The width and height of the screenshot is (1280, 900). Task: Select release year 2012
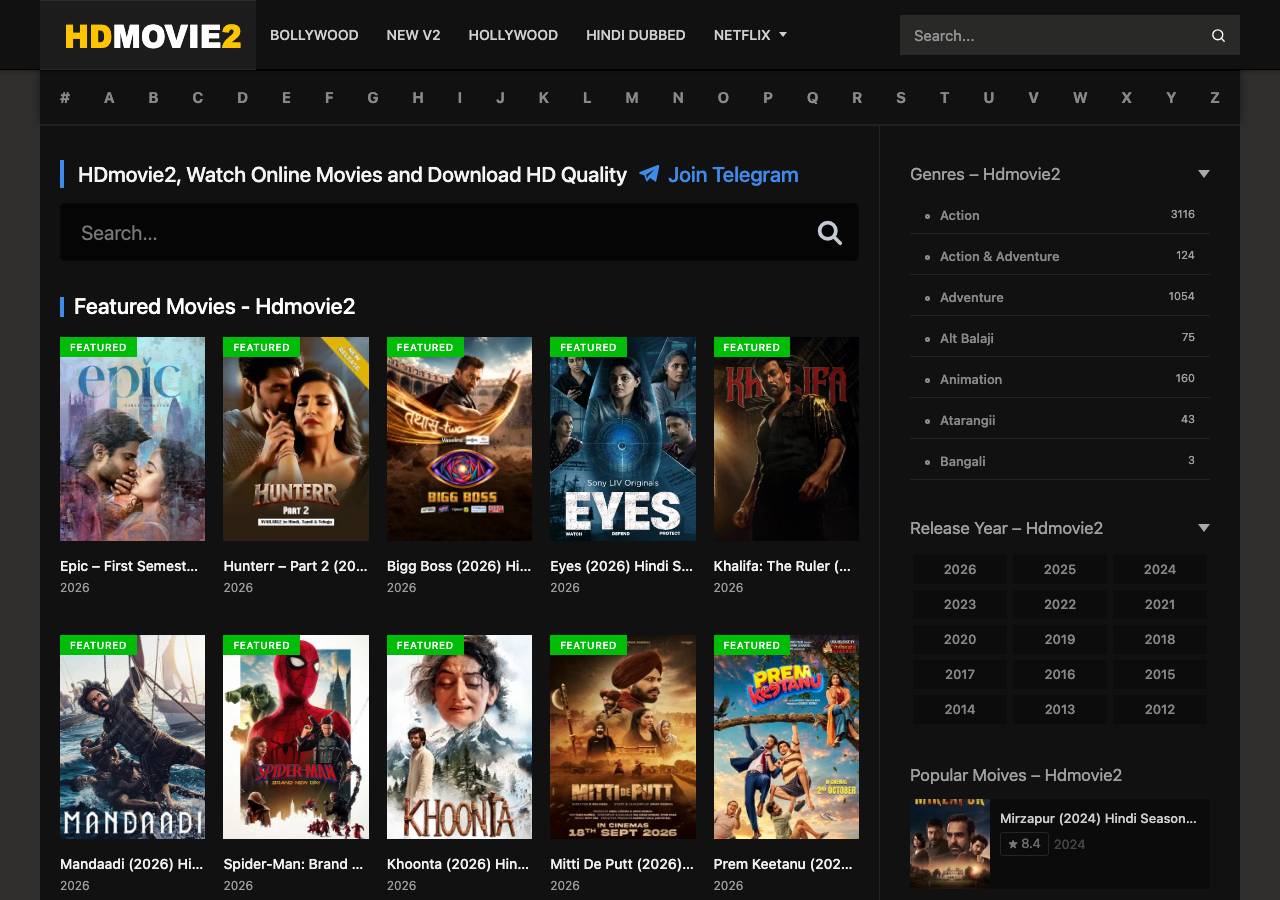click(x=1160, y=709)
